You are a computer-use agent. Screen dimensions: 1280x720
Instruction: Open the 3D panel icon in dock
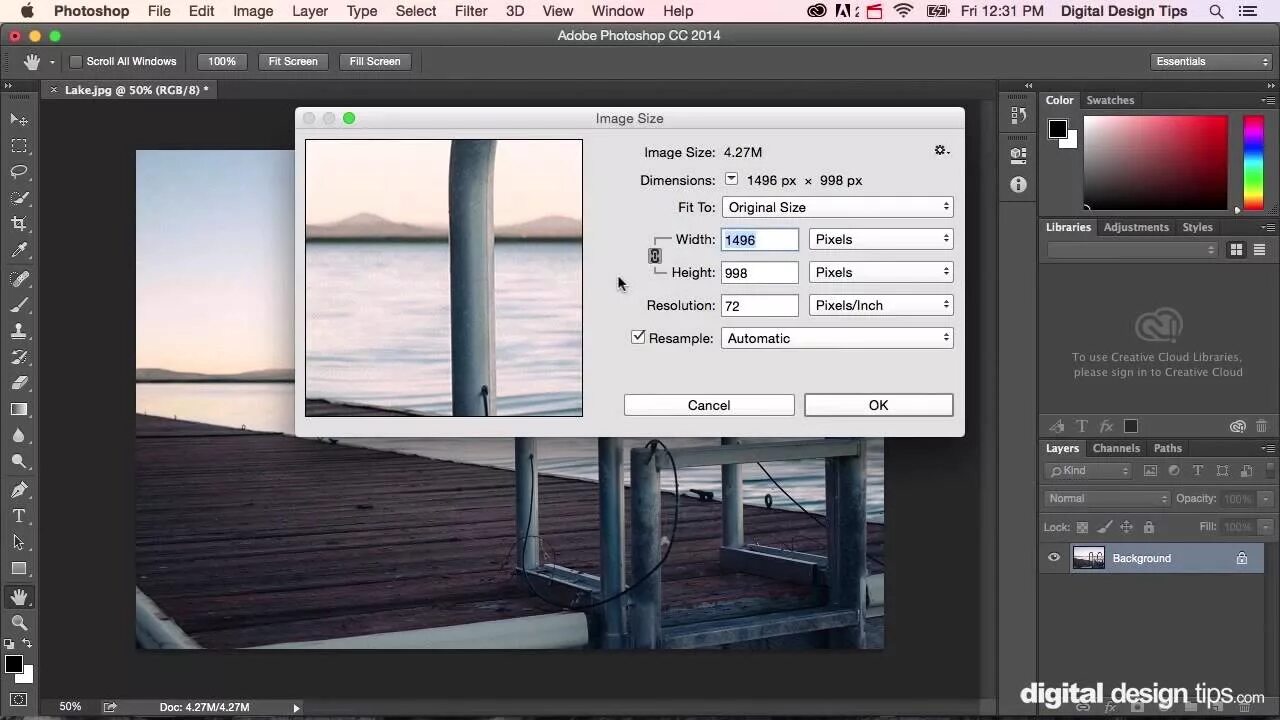pos(1018,155)
